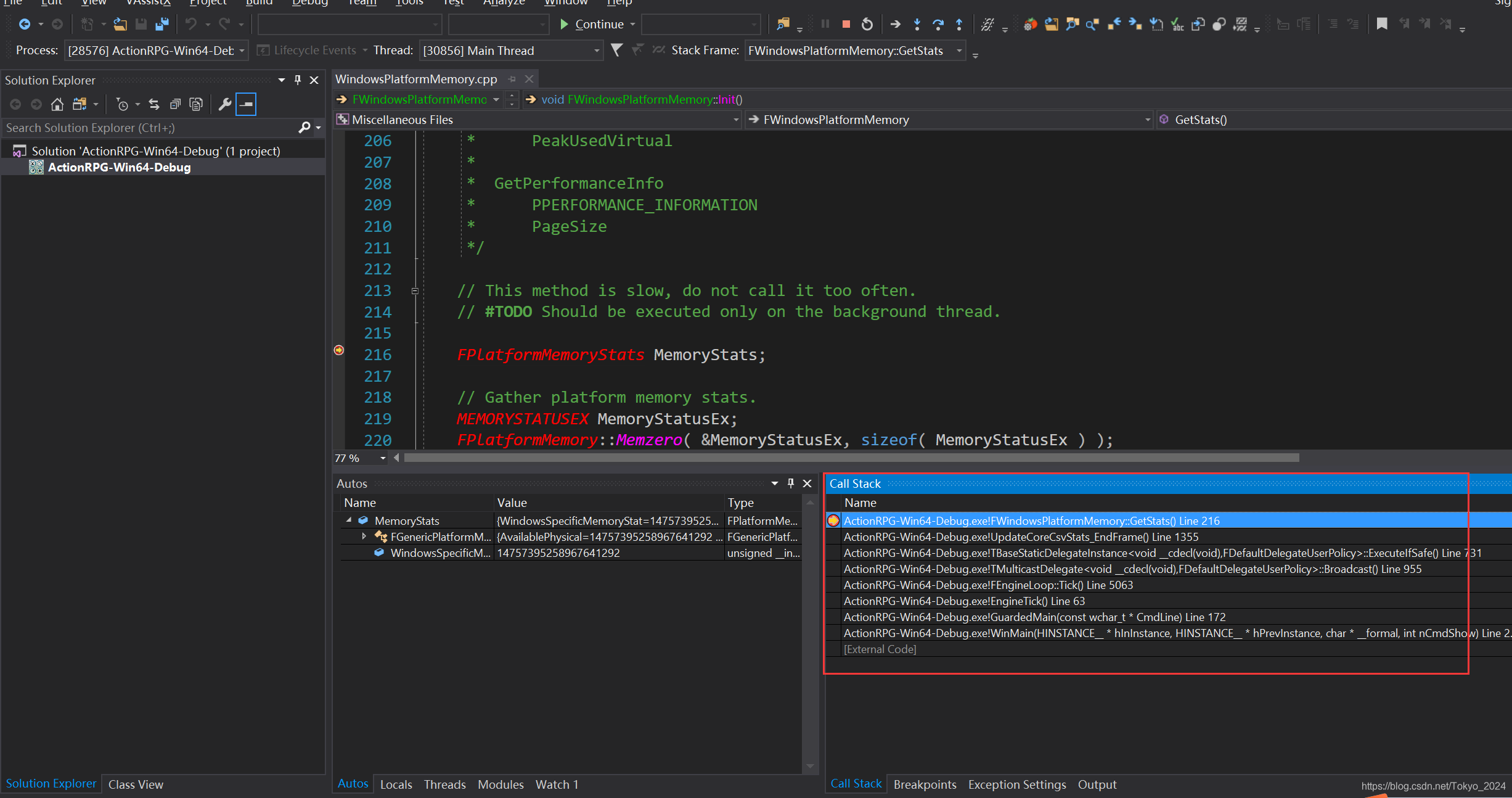Open the Breakpoints tab
1512x798 pixels.
pyautogui.click(x=925, y=784)
